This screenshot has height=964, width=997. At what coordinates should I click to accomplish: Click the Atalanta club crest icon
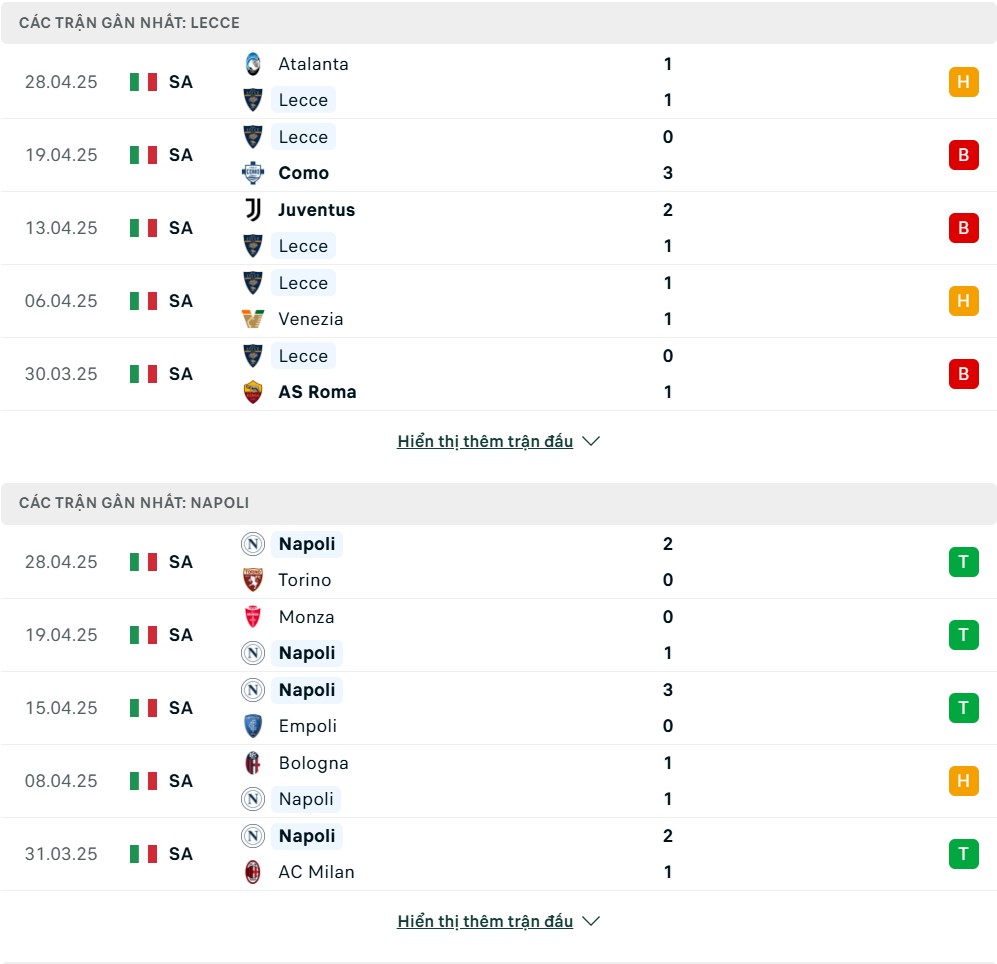[253, 64]
